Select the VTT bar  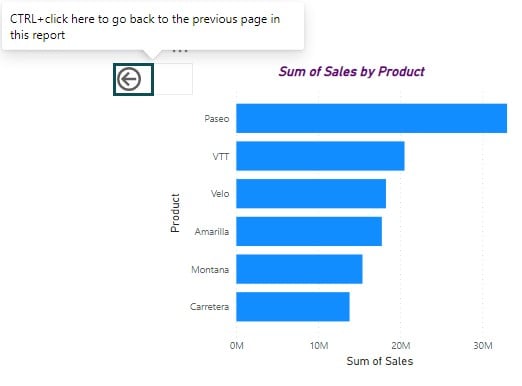point(320,156)
